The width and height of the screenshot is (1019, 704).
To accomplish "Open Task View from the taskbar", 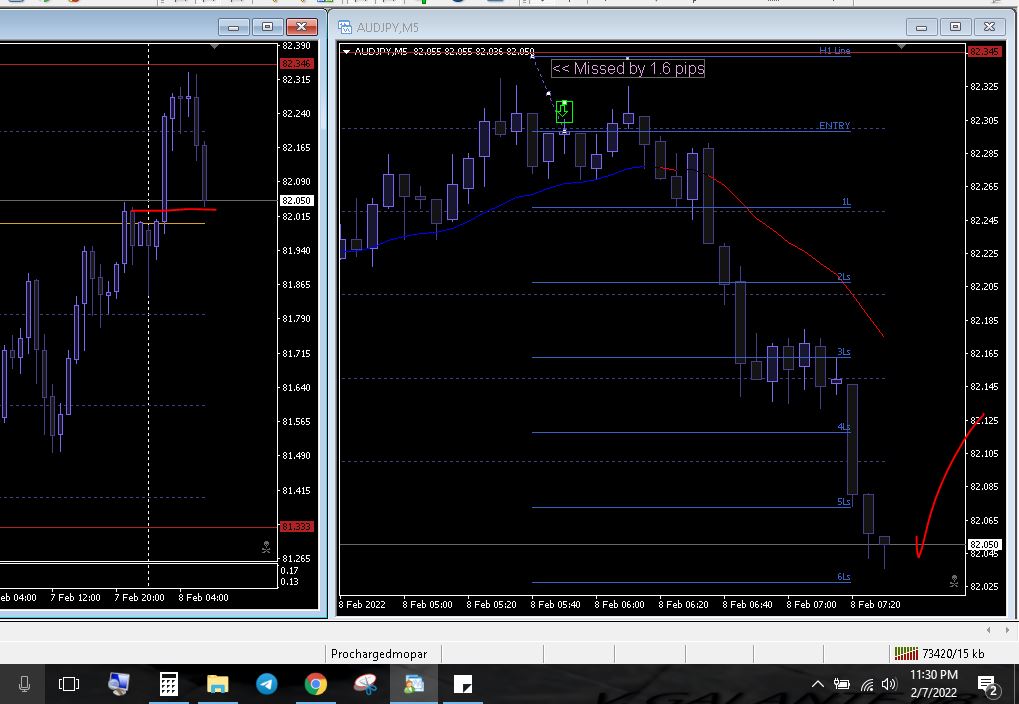I will coord(69,684).
